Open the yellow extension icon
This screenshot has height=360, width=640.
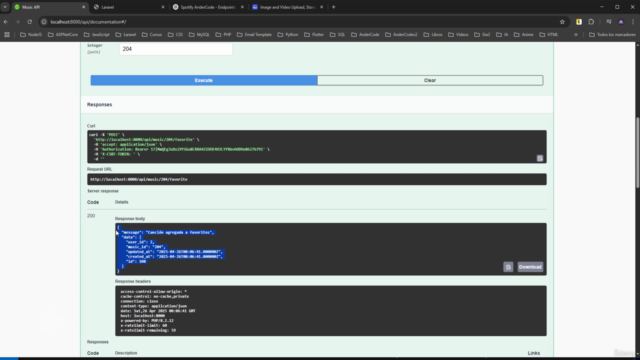pos(579,22)
